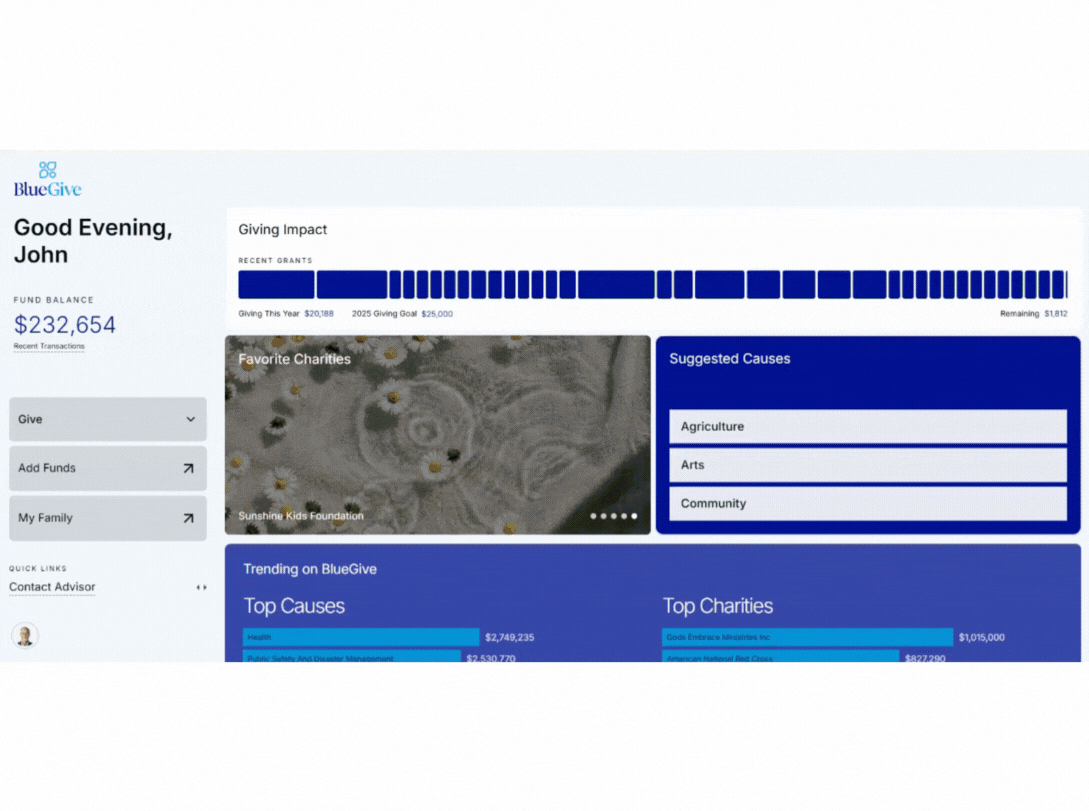Open the user profile avatar
The width and height of the screenshot is (1089, 811).
[x=25, y=635]
